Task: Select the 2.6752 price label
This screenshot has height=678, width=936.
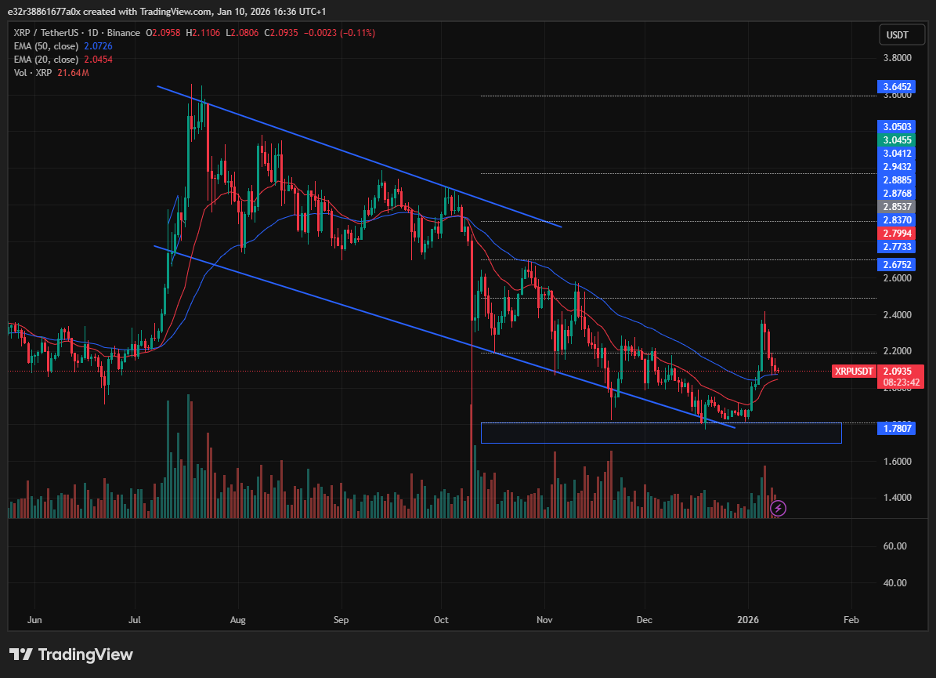Action: pyautogui.click(x=897, y=264)
